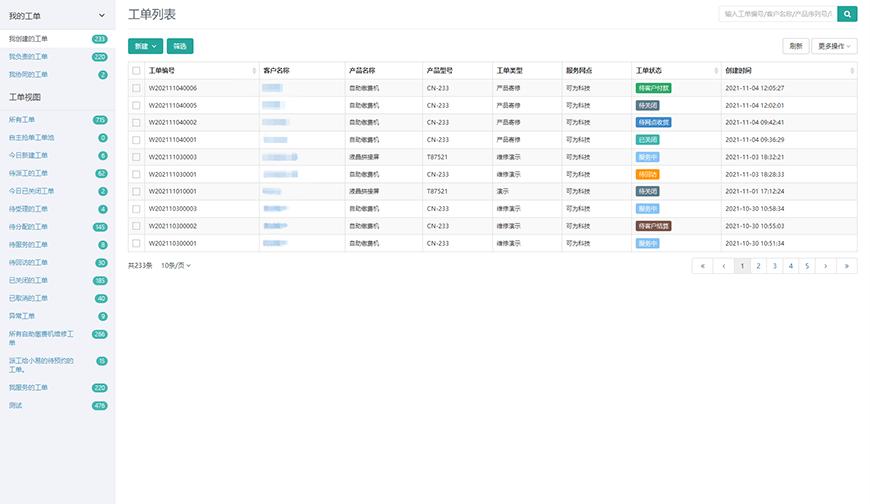Click T87521 model in W202111030003 row
Viewport: 870px width, 504px height.
[437, 157]
